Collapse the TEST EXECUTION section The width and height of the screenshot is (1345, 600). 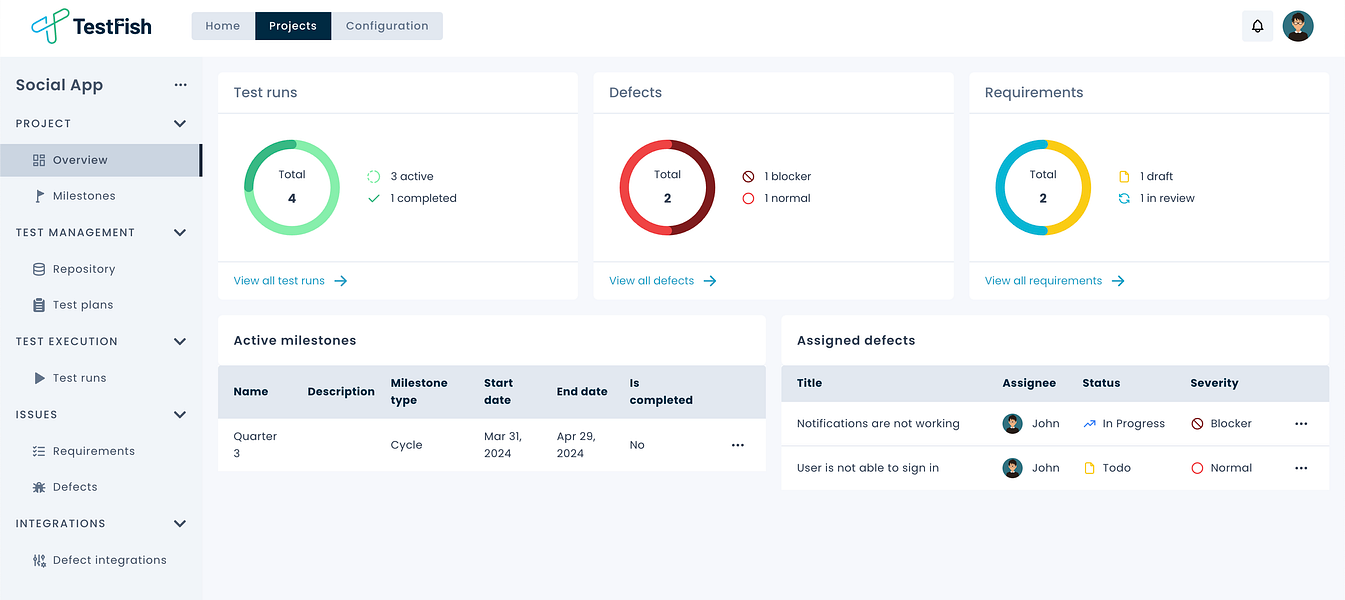point(180,342)
